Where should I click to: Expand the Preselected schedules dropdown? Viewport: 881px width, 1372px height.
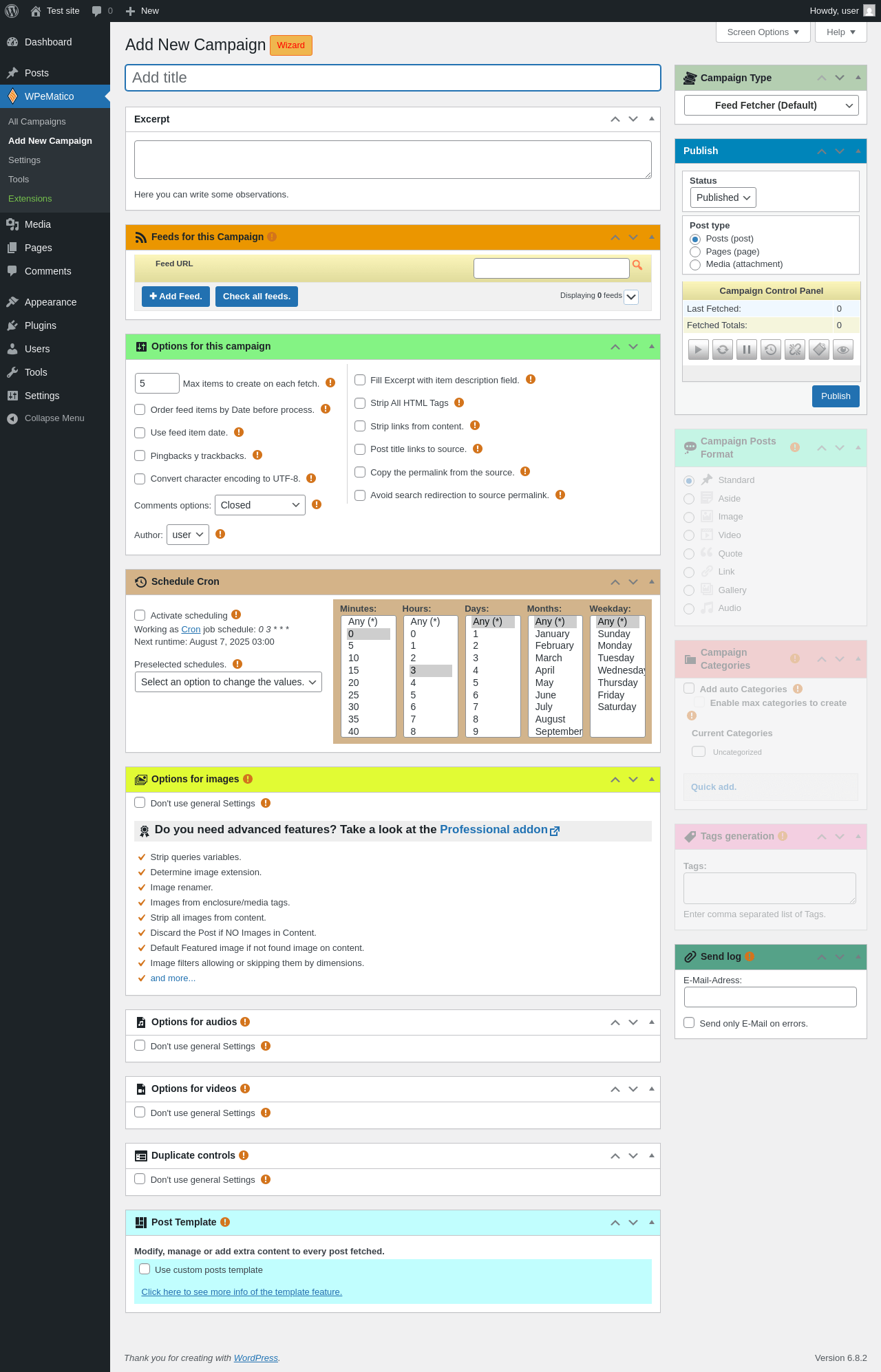[x=229, y=682]
